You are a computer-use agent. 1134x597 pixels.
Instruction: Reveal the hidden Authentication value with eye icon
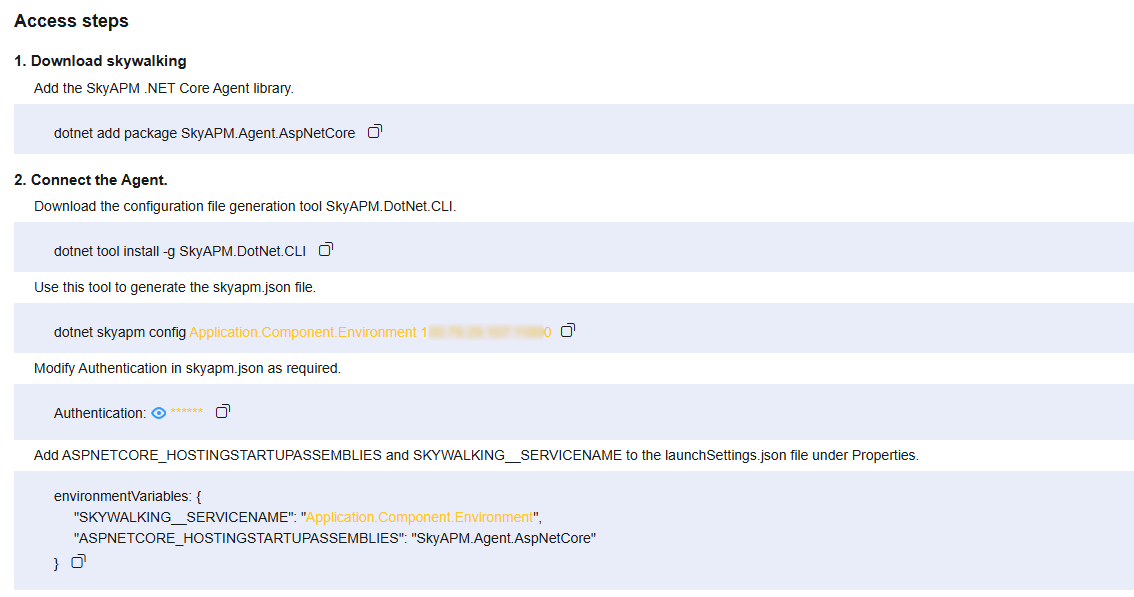pos(158,413)
